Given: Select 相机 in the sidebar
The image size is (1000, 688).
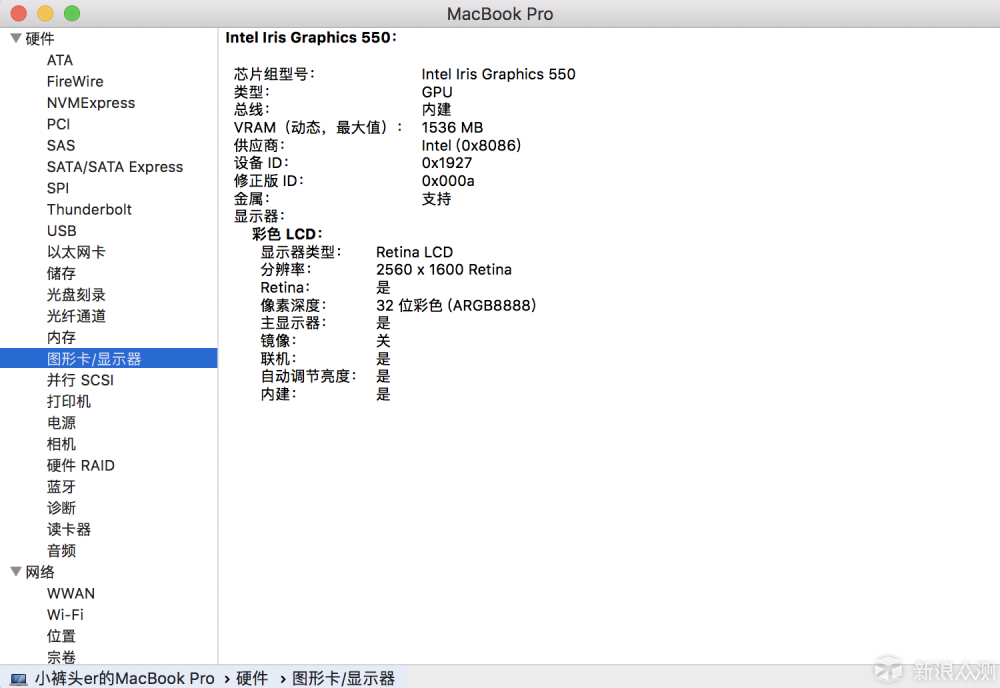Looking at the screenshot, I should pyautogui.click(x=61, y=444).
